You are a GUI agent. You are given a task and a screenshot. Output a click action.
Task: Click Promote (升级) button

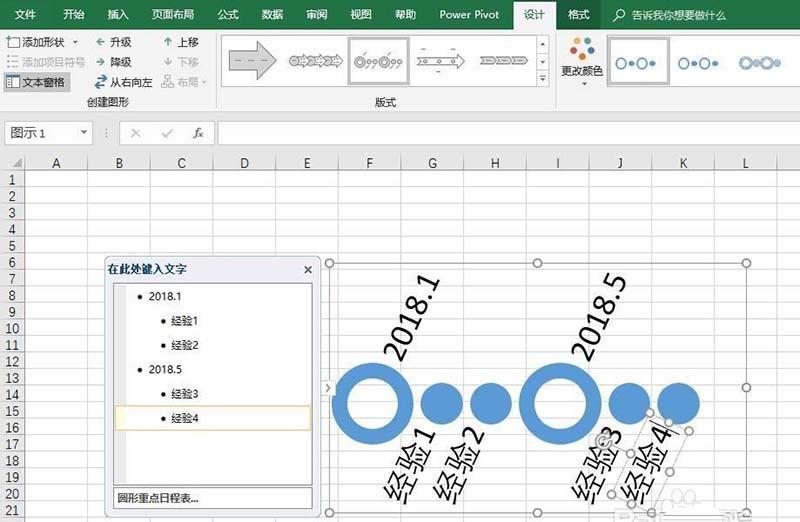(114, 42)
